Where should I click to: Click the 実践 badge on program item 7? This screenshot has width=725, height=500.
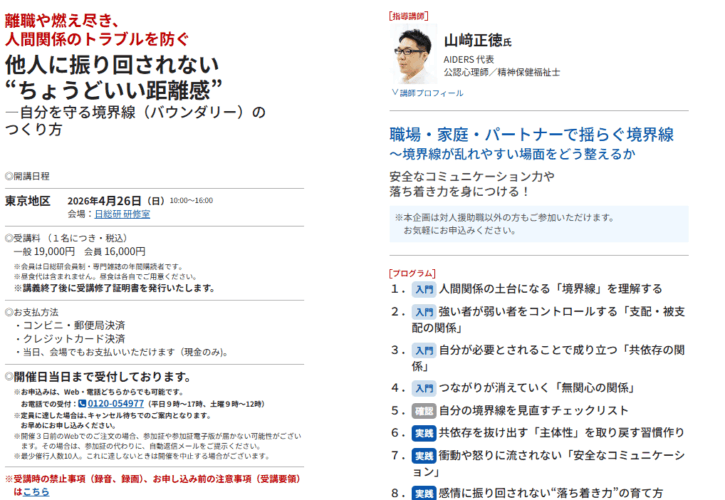423,456
